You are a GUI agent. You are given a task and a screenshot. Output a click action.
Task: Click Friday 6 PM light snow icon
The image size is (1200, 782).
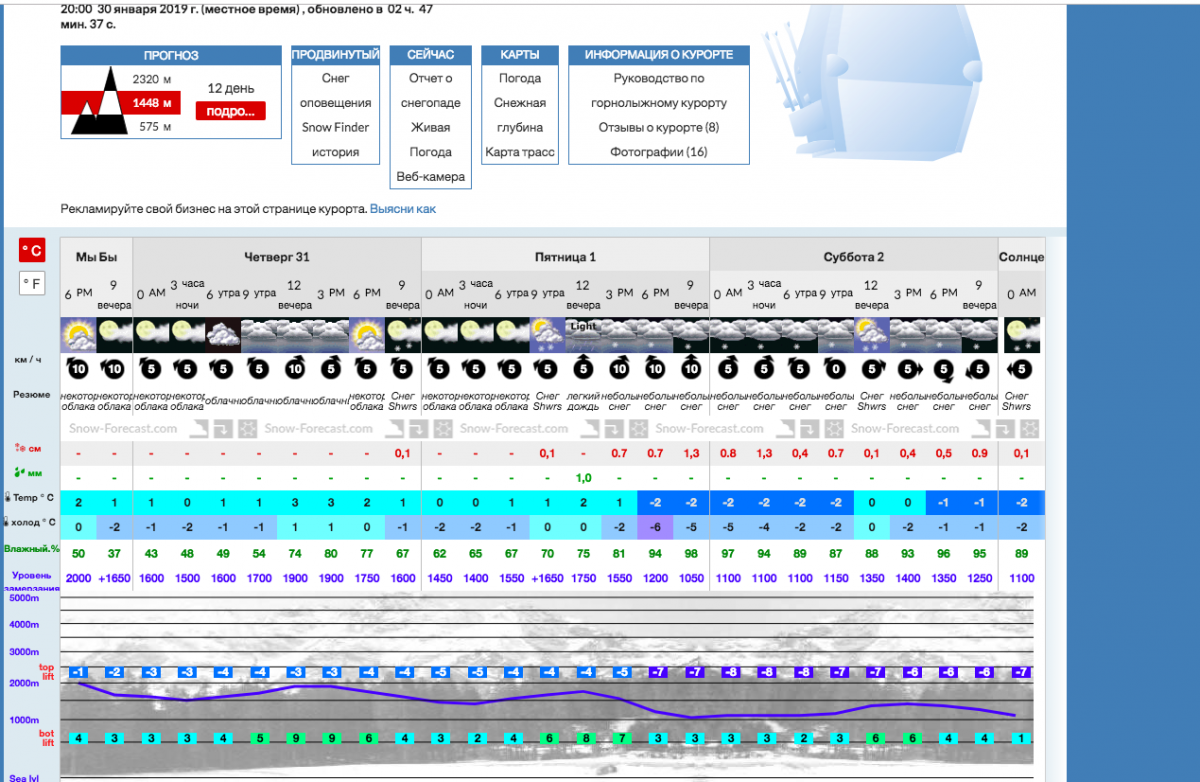[x=655, y=334]
